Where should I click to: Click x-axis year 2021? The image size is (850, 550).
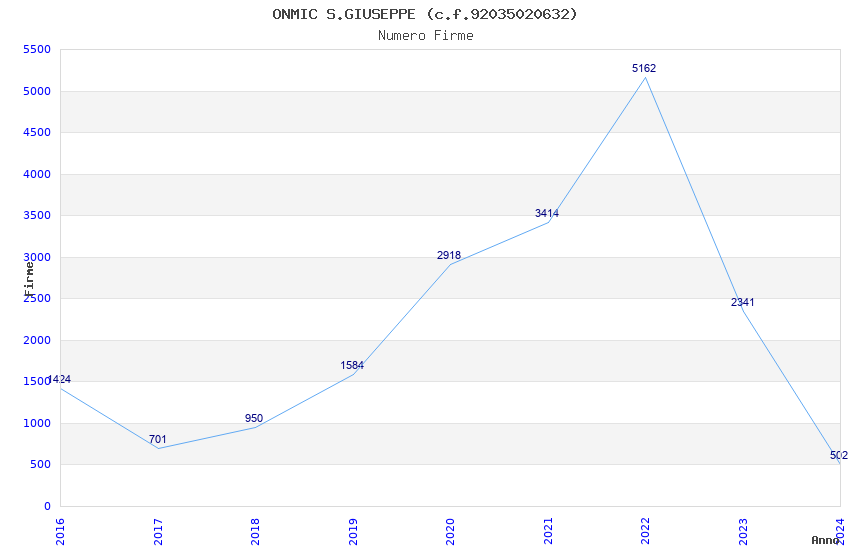click(x=548, y=532)
